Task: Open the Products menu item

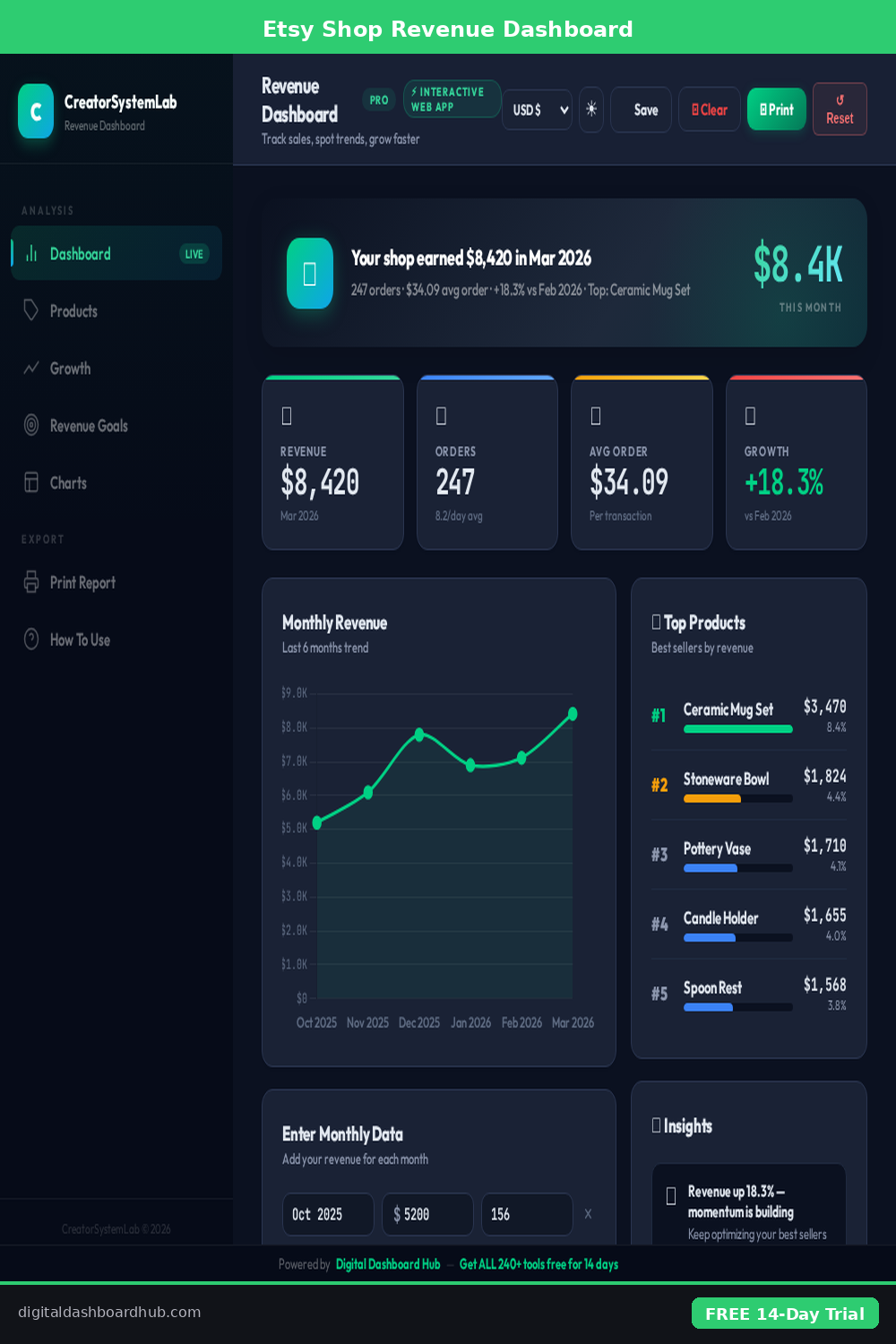Action: tap(73, 311)
